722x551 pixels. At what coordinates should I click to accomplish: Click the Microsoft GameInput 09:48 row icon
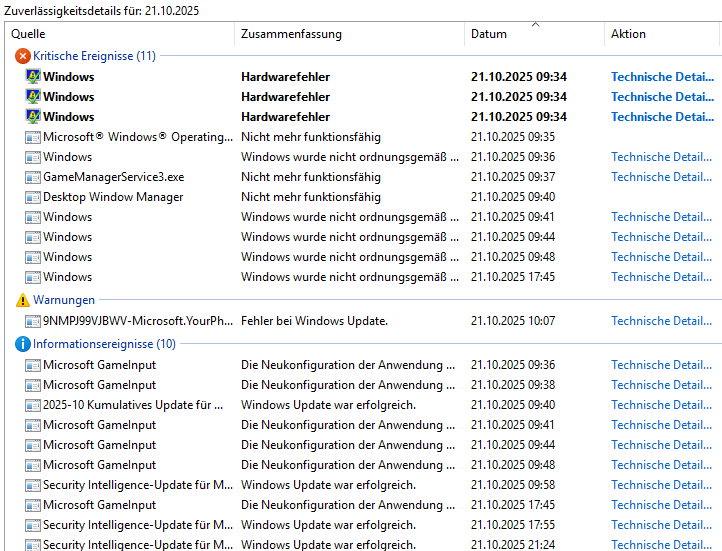point(33,465)
